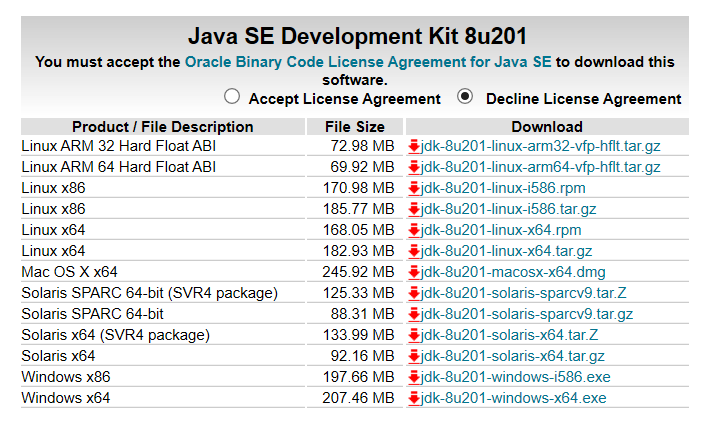The height and width of the screenshot is (421, 704).
Task: Download jdk-8u201-linux-x64.tar.gz link
Action: 506,251
